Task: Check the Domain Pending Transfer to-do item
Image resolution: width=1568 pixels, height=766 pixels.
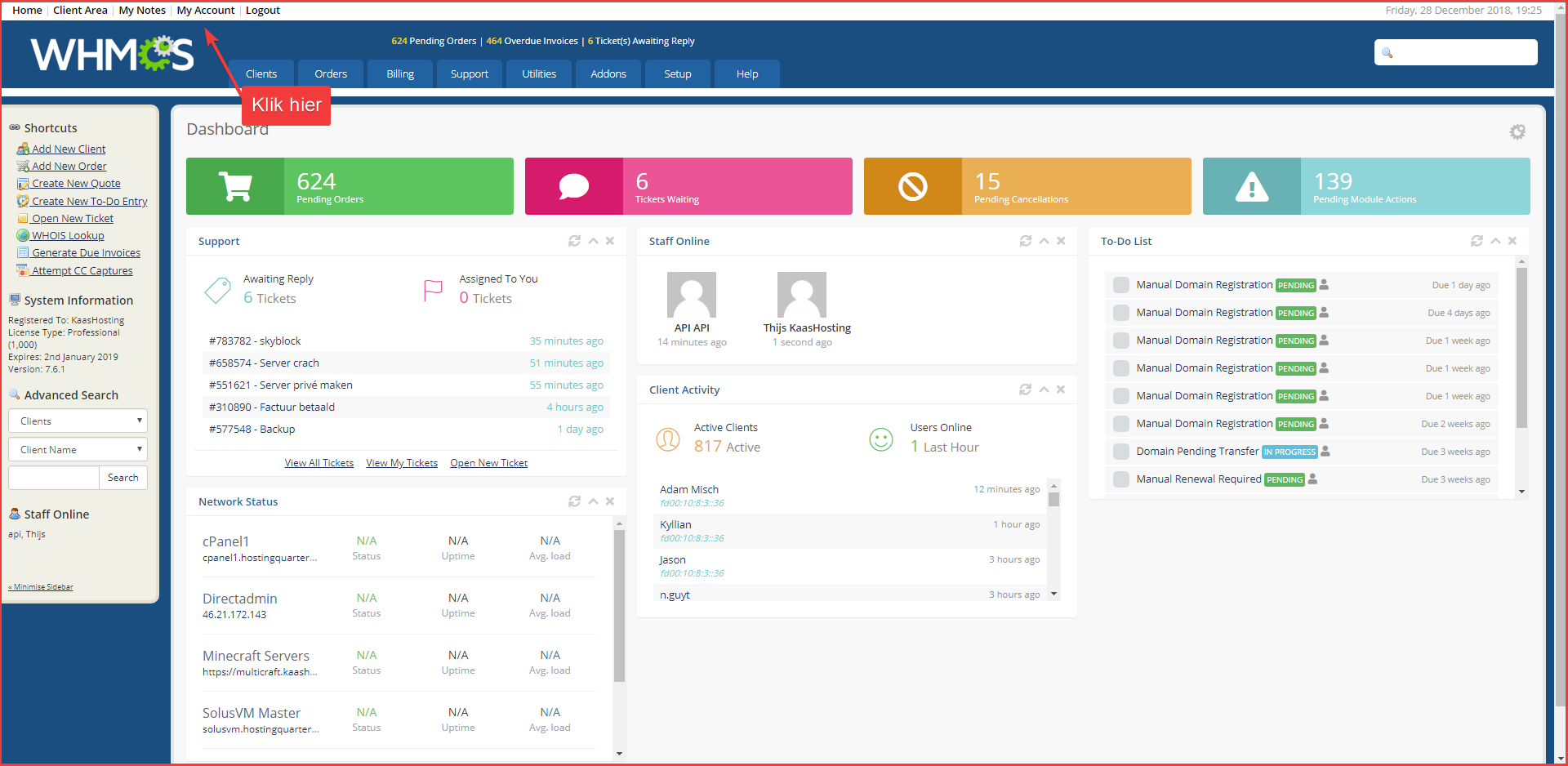Action: [x=1121, y=452]
